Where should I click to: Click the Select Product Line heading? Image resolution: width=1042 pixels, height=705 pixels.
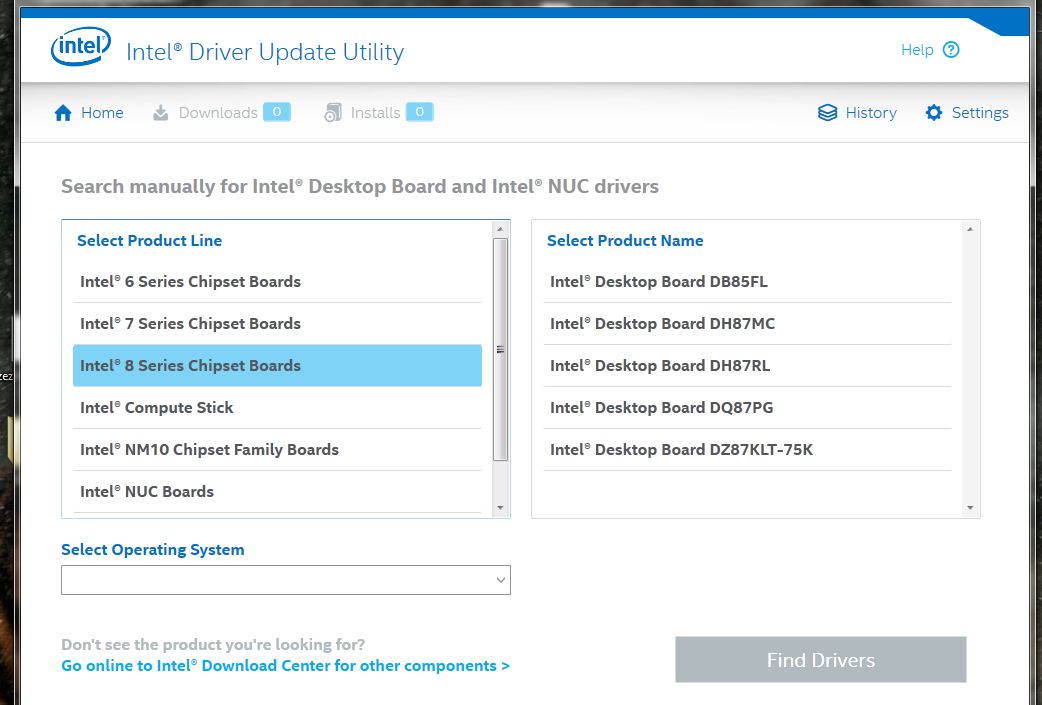150,241
